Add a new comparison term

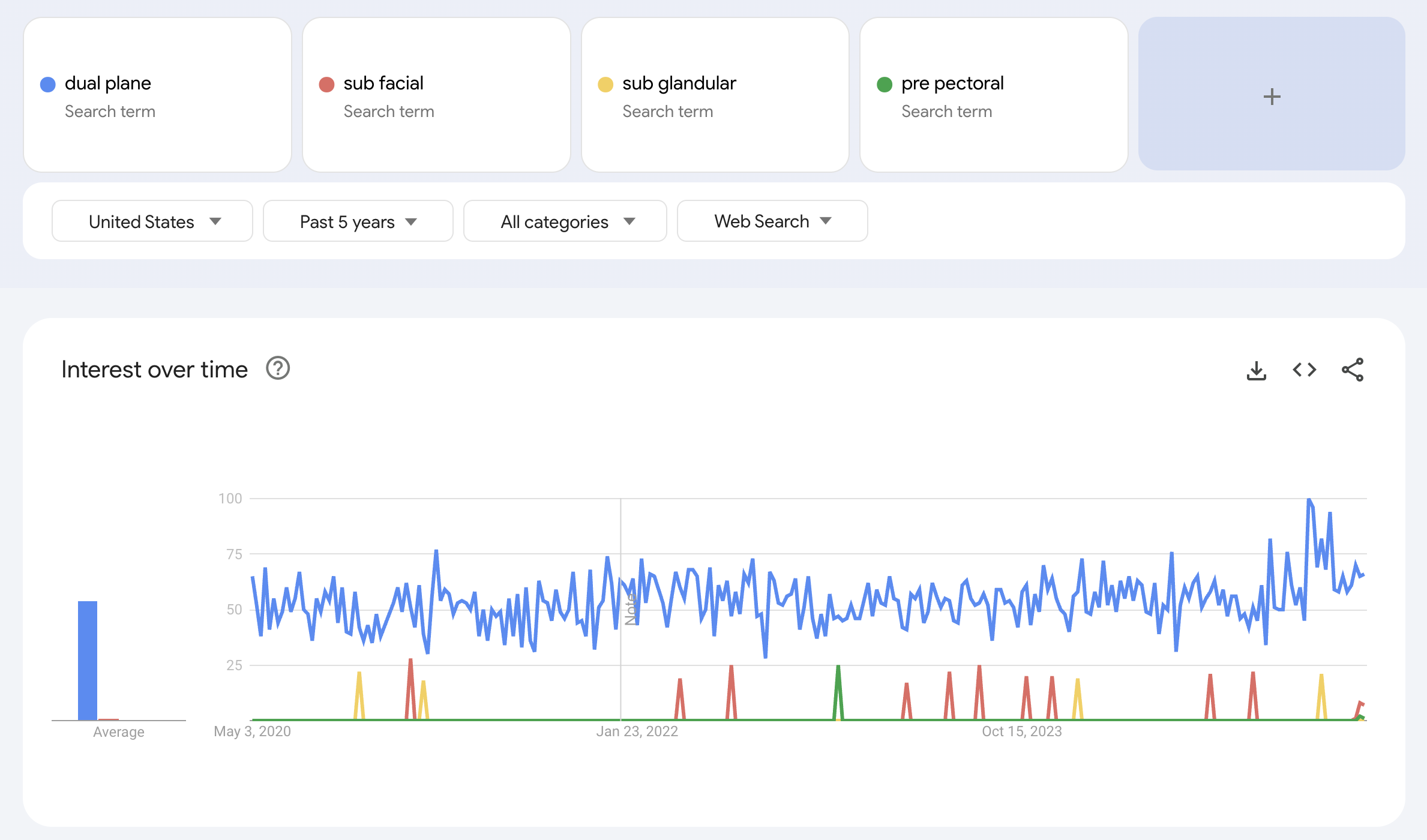tap(1271, 96)
